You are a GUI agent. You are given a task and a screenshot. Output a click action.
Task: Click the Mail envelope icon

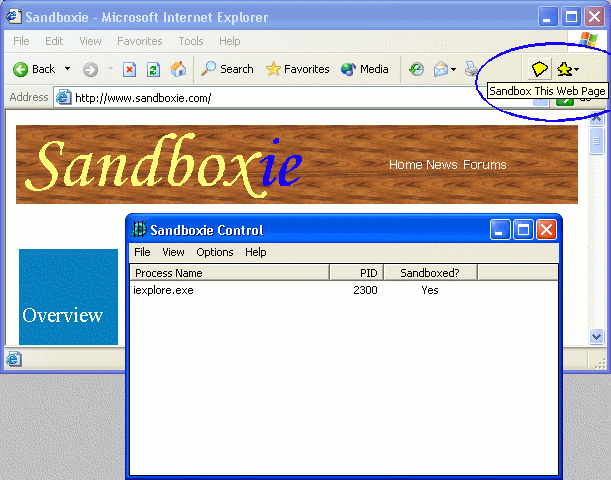tap(441, 69)
